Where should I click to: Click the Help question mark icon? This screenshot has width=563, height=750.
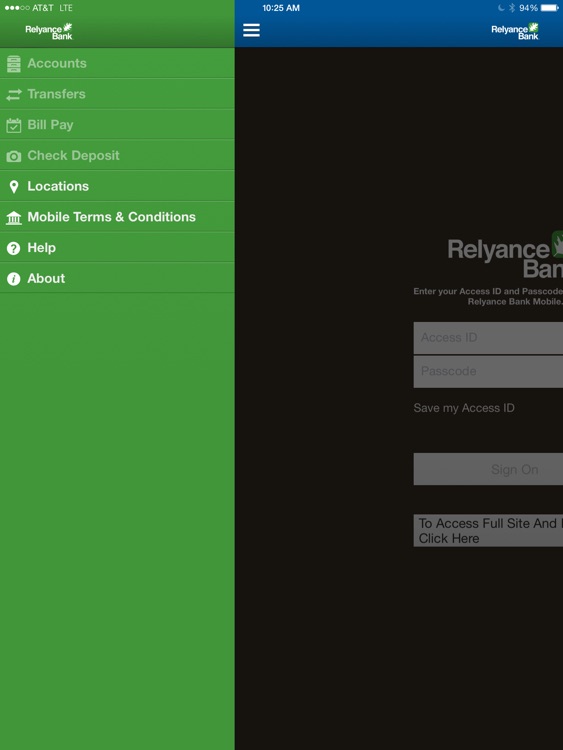[x=14, y=248]
